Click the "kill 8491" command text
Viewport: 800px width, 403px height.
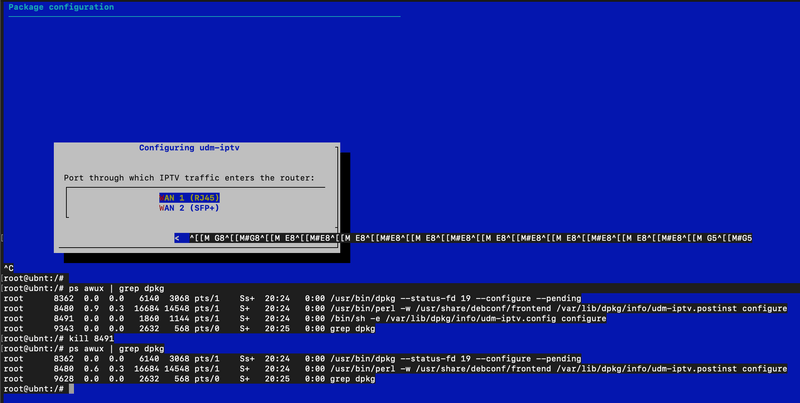[91, 339]
